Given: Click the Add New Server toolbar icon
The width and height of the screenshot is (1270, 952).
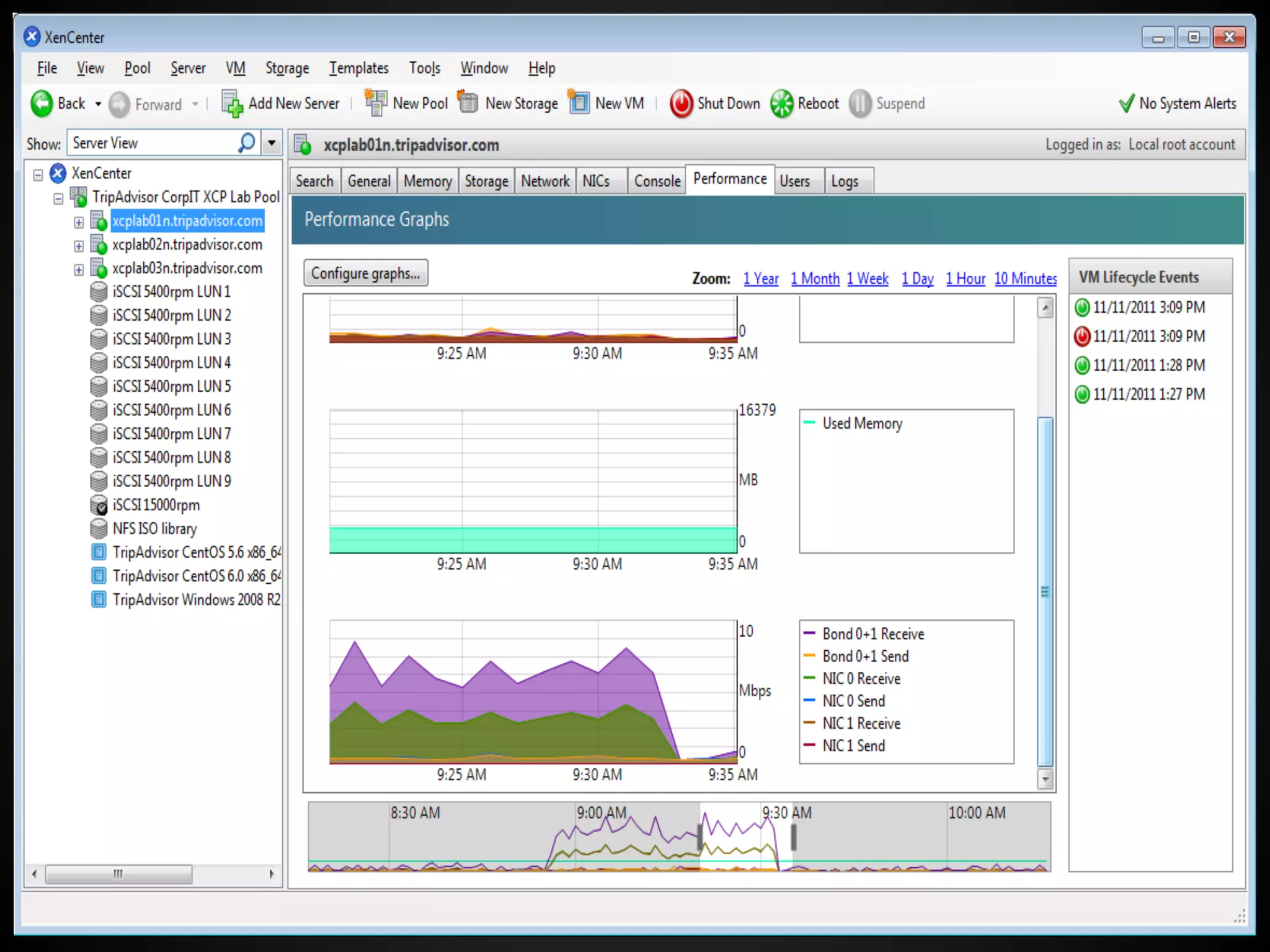Looking at the screenshot, I should point(232,104).
